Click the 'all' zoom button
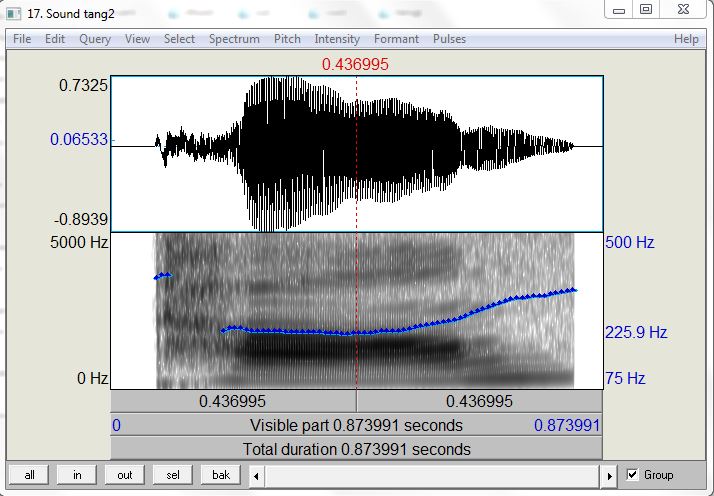 coord(29,475)
